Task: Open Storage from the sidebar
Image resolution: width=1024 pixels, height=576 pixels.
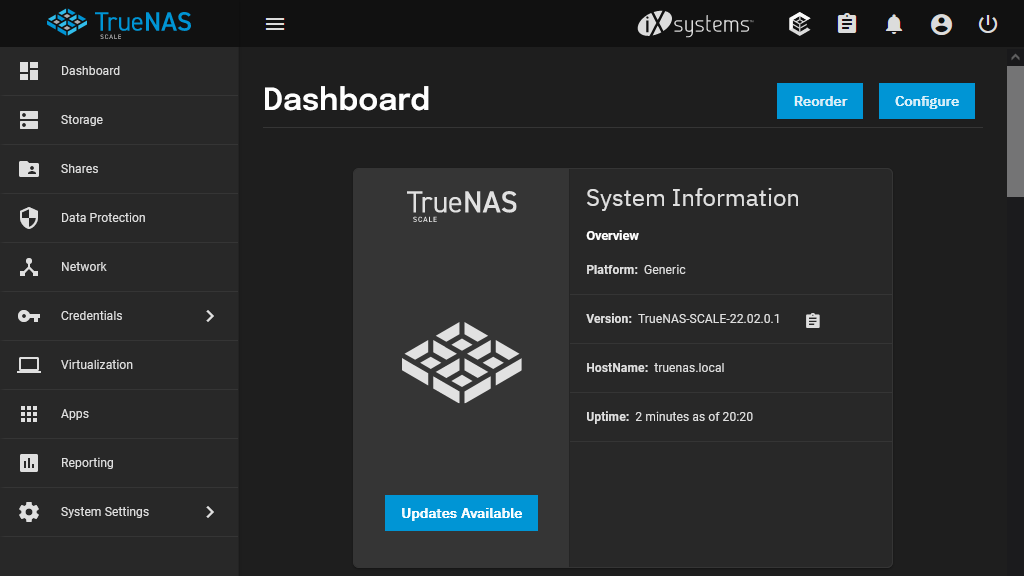Action: pos(120,120)
